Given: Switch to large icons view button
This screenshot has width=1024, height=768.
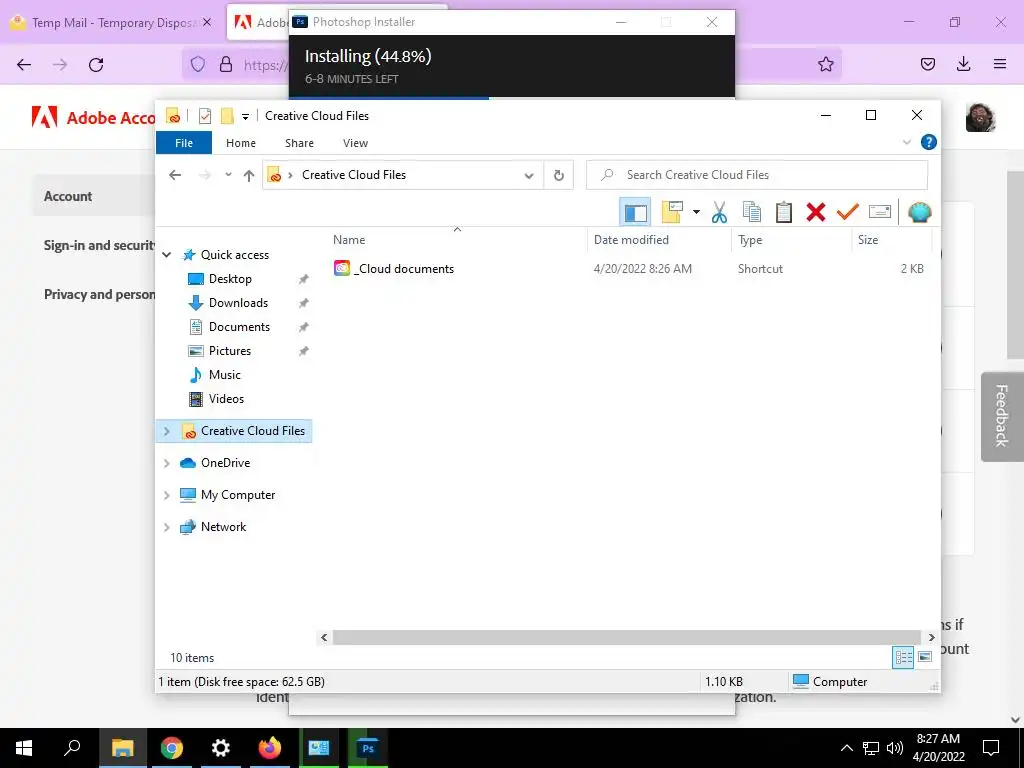Looking at the screenshot, I should [x=925, y=657].
